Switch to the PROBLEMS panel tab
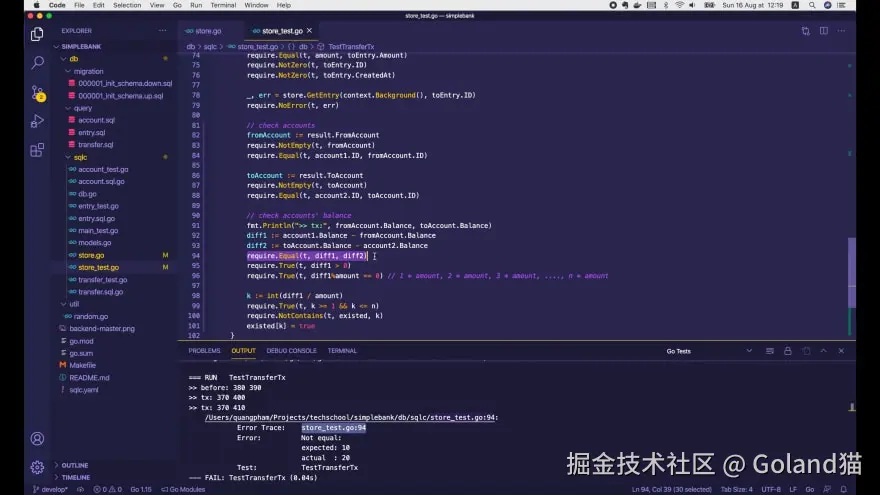Image resolution: width=880 pixels, height=495 pixels. (204, 351)
